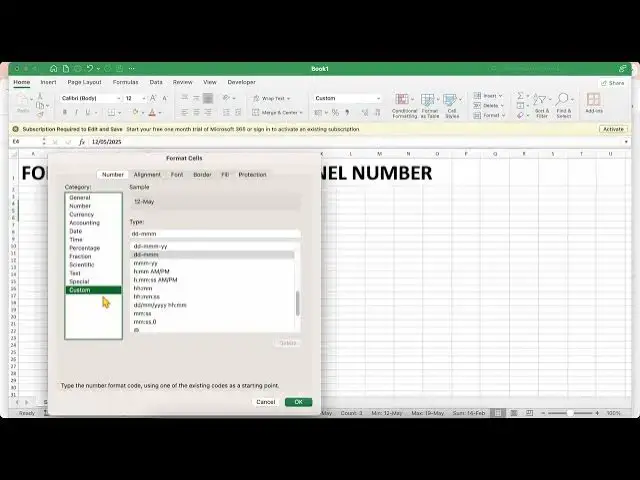Click Decrease Indent icon
Image resolution: width=640 pixels, height=480 pixels.
(x=227, y=112)
